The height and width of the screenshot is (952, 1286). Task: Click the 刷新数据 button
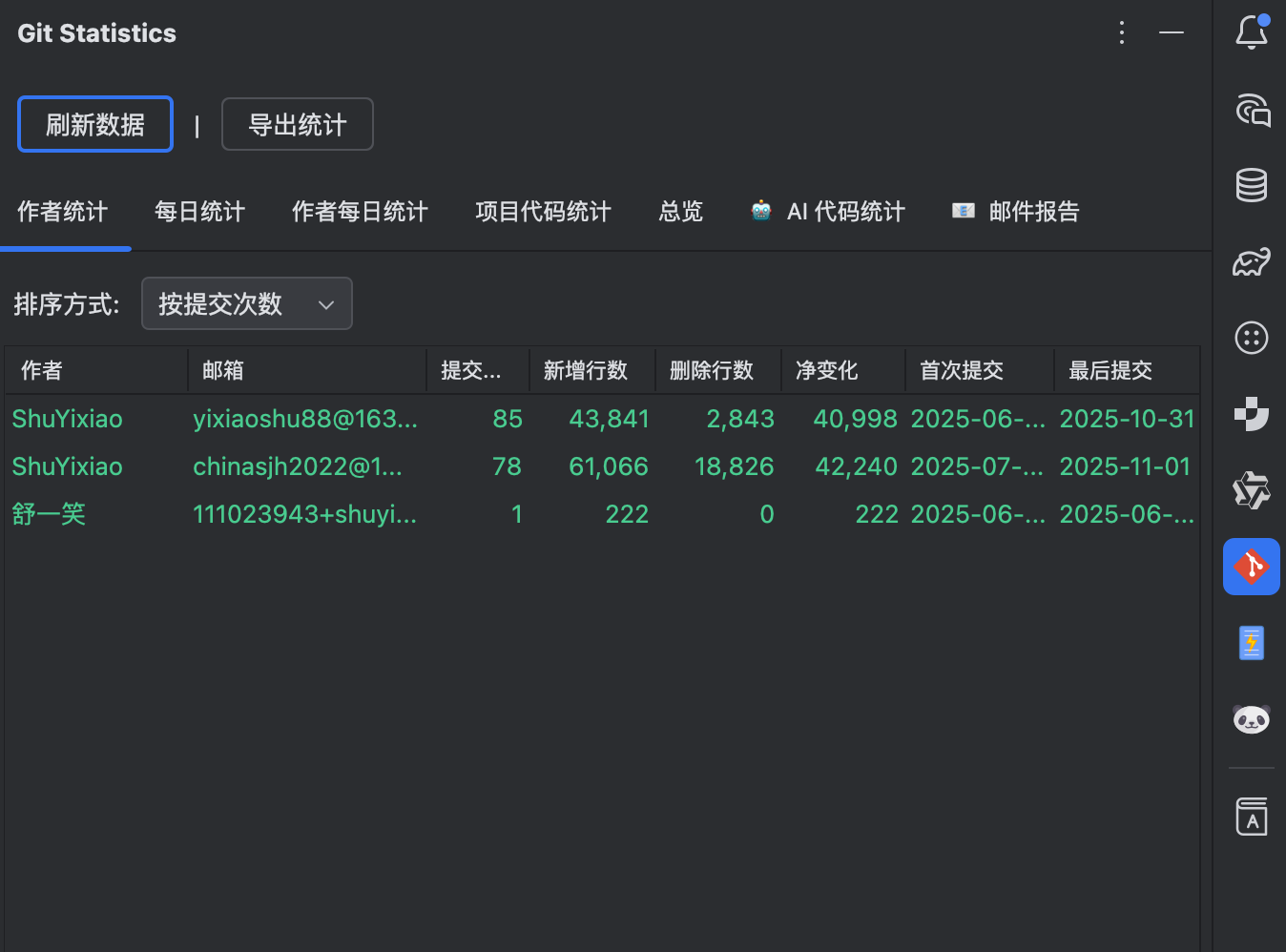coord(94,124)
